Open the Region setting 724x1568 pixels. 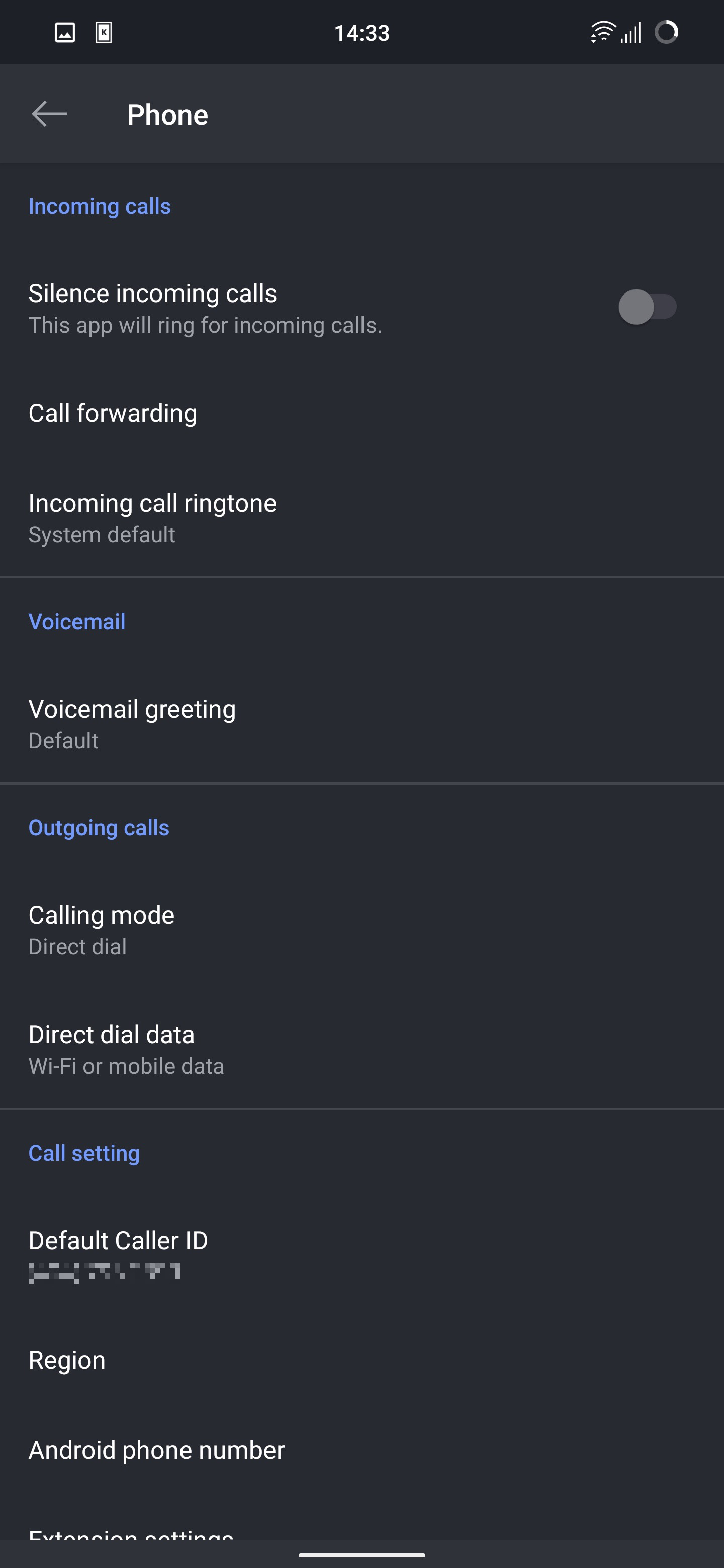67,1360
